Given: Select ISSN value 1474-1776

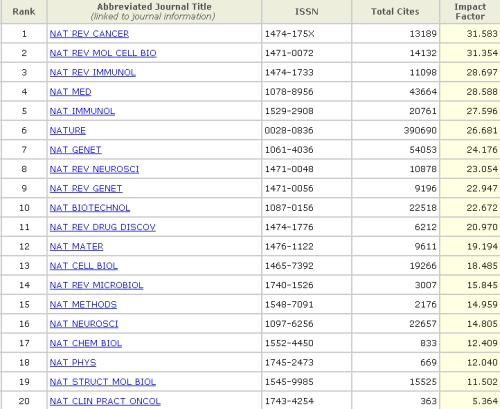Looking at the screenshot, I should (289, 227).
